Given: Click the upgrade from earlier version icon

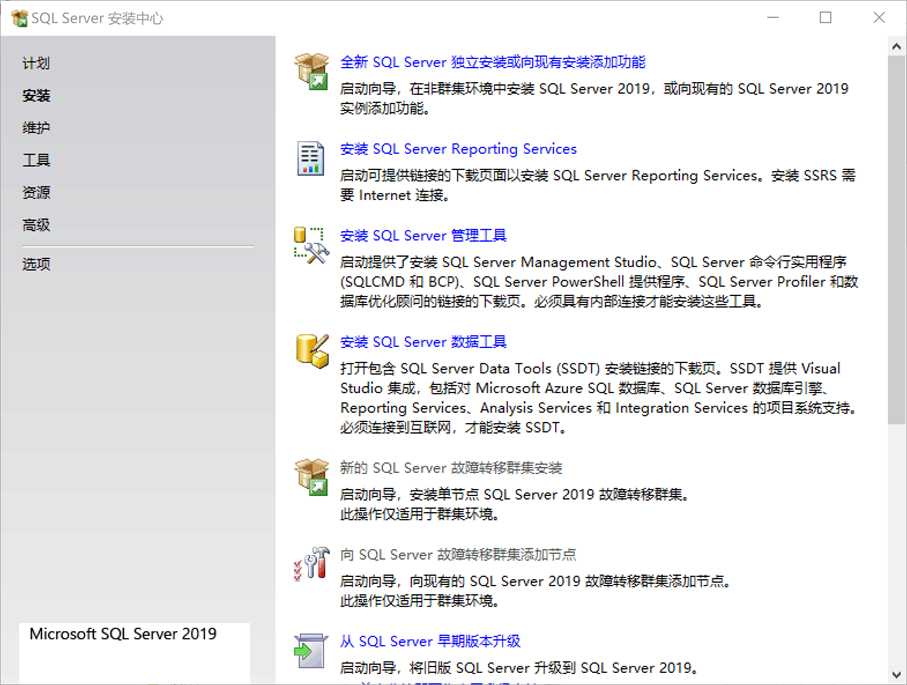Looking at the screenshot, I should point(311,651).
